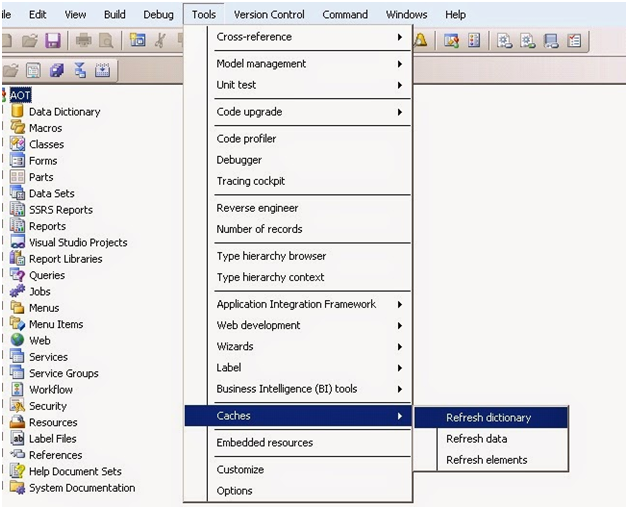The height and width of the screenshot is (509, 628).
Task: Select the Data Sets node
Action: [52, 193]
